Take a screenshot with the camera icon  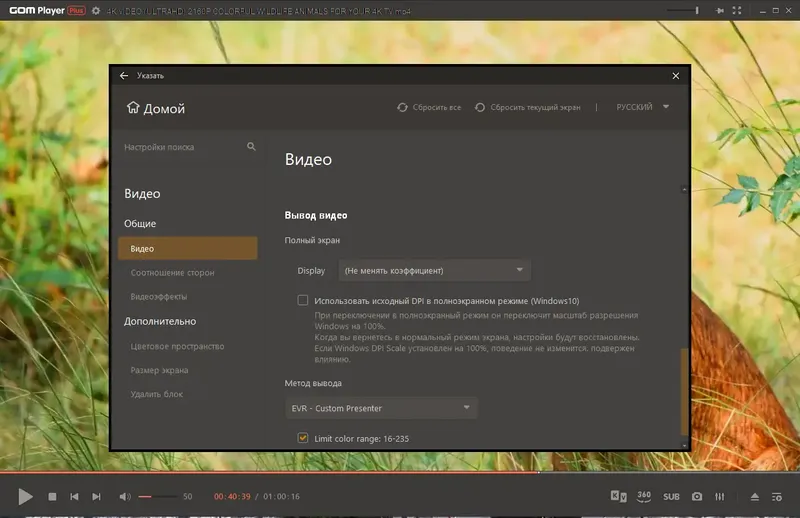click(697, 497)
